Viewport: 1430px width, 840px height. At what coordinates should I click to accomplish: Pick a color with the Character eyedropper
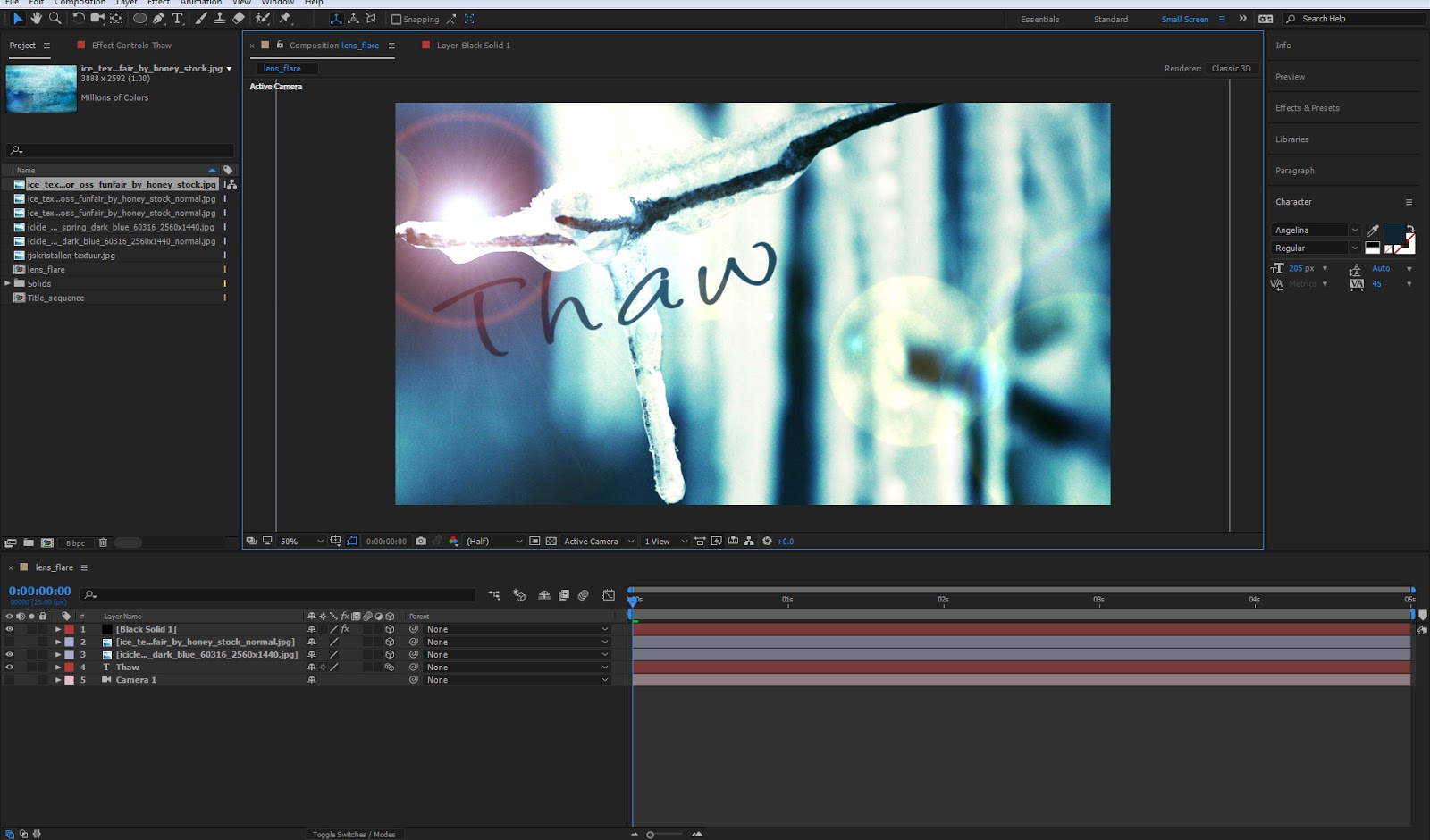(1373, 231)
